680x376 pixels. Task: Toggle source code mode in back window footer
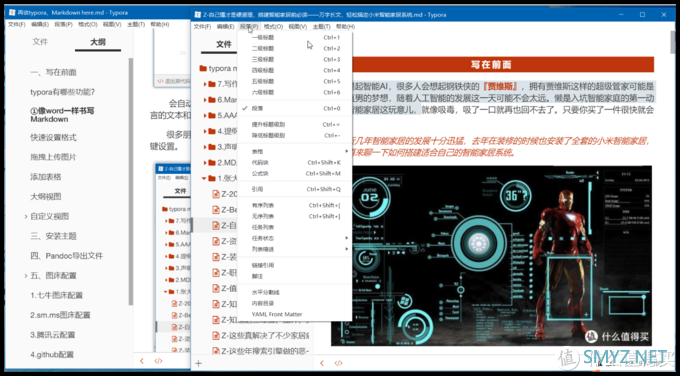[x=158, y=360]
